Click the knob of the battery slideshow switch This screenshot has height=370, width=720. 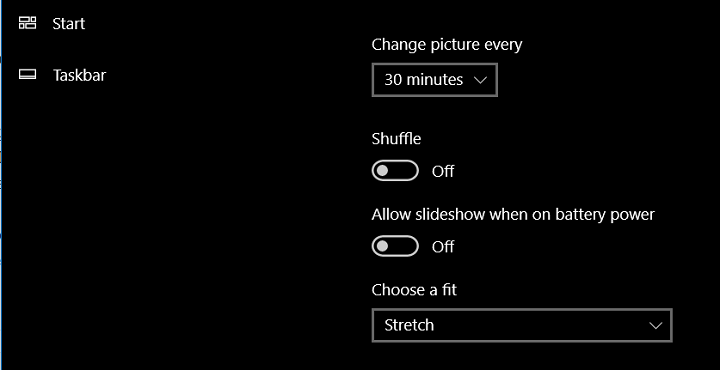[x=382, y=247]
